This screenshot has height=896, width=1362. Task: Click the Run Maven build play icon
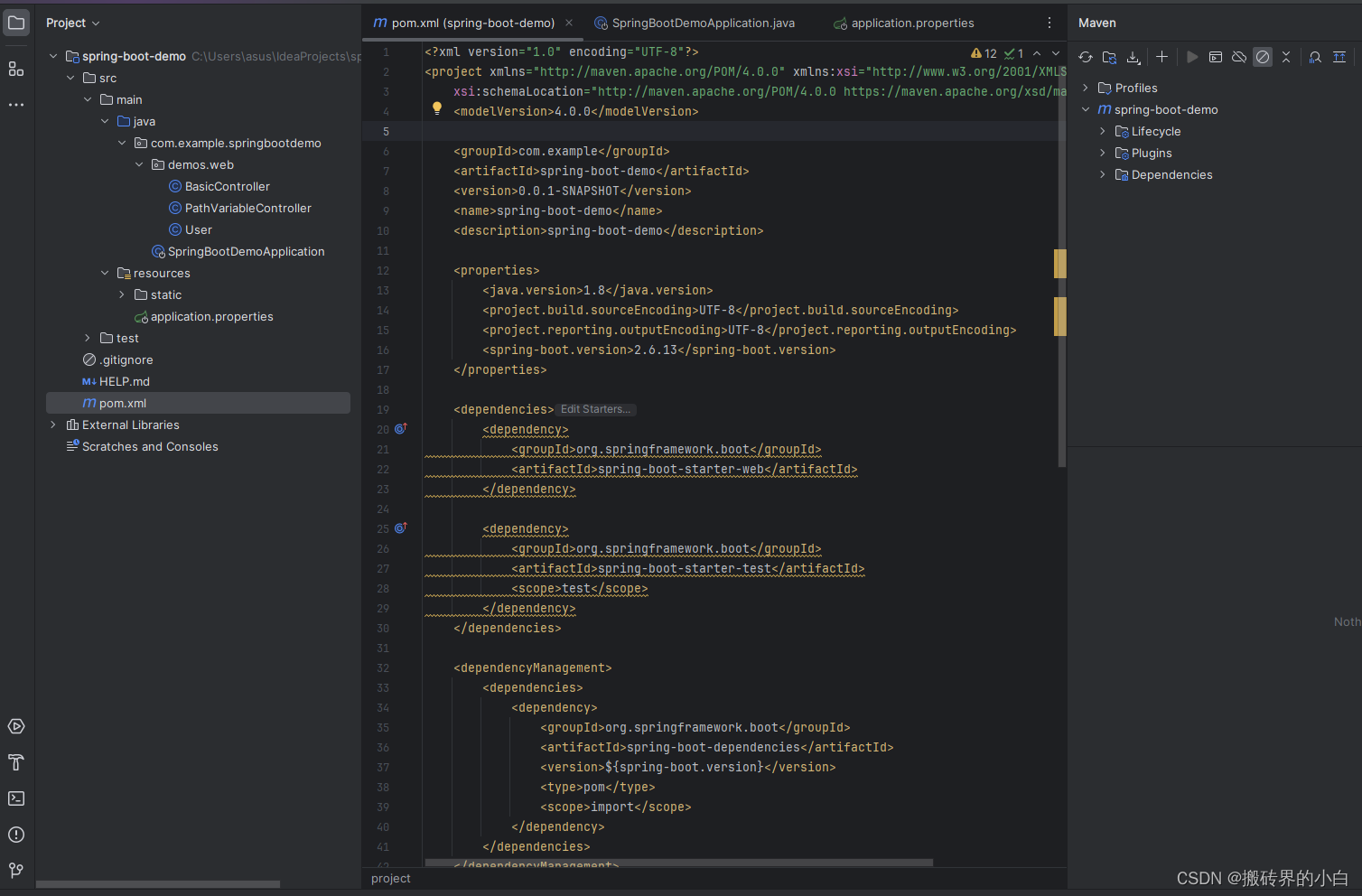click(x=1192, y=57)
